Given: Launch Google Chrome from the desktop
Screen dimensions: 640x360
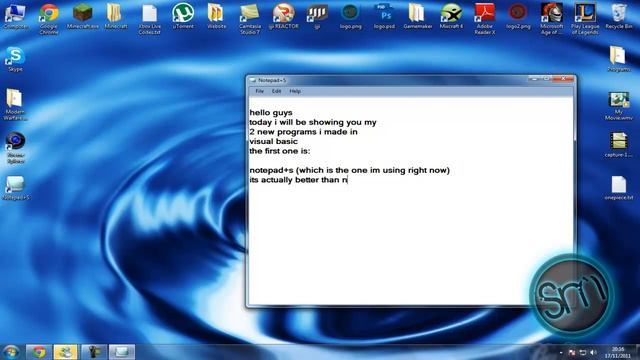Looking at the screenshot, I should click(x=49, y=18).
